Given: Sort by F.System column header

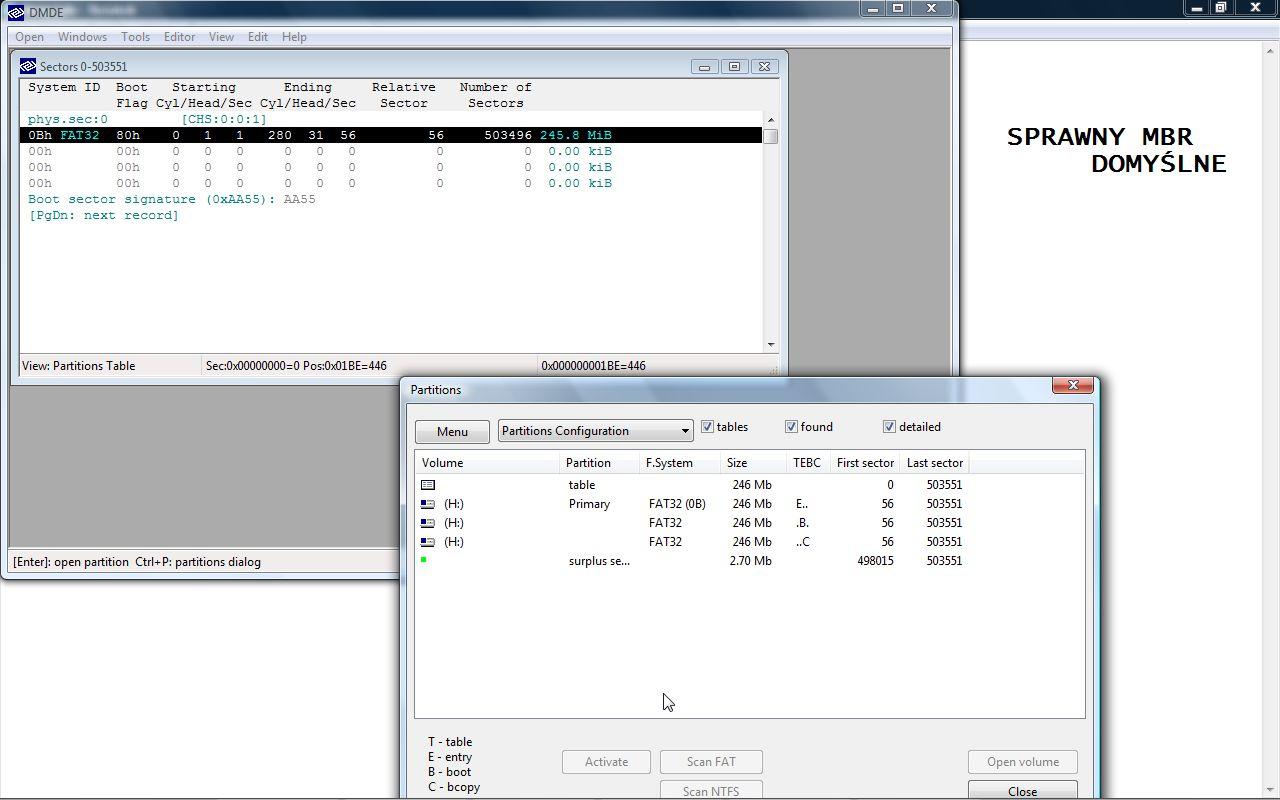Looking at the screenshot, I should coord(680,463).
